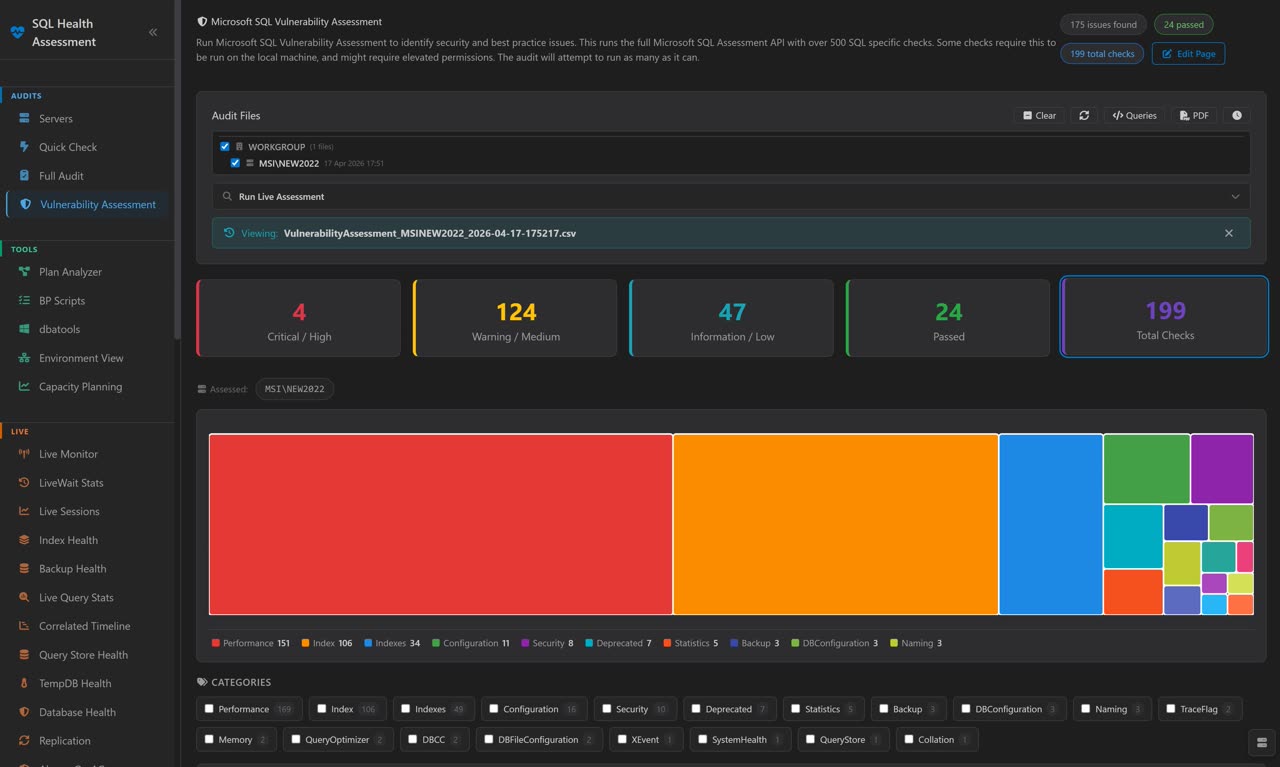This screenshot has height=767, width=1280.
Task: Open the Full Audit tab
Action: coord(63,175)
